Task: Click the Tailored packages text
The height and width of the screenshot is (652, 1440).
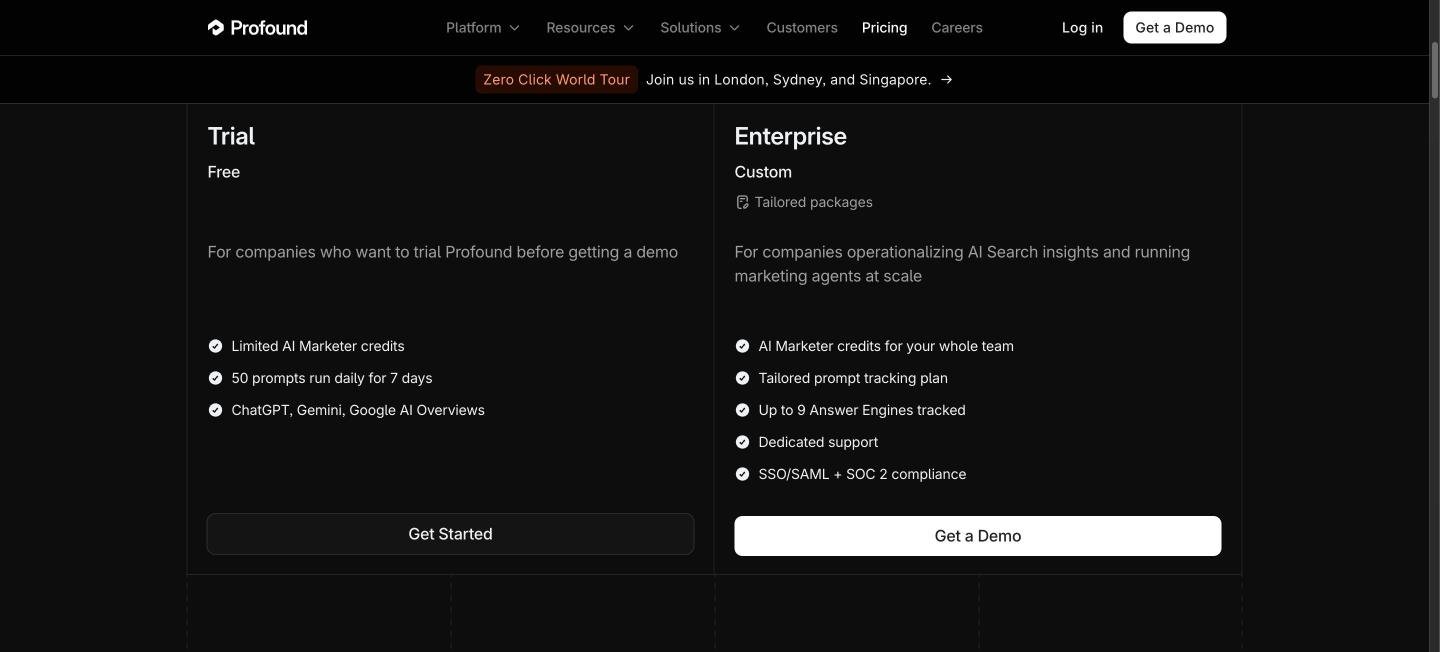Action: [x=813, y=202]
